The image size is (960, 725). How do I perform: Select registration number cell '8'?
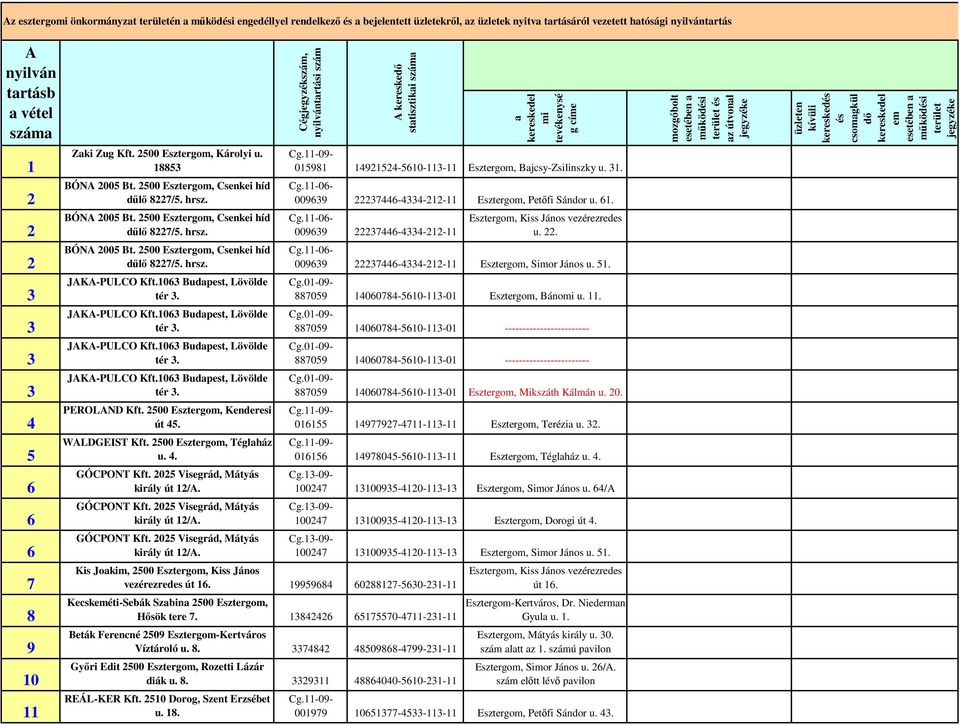click(x=31, y=610)
